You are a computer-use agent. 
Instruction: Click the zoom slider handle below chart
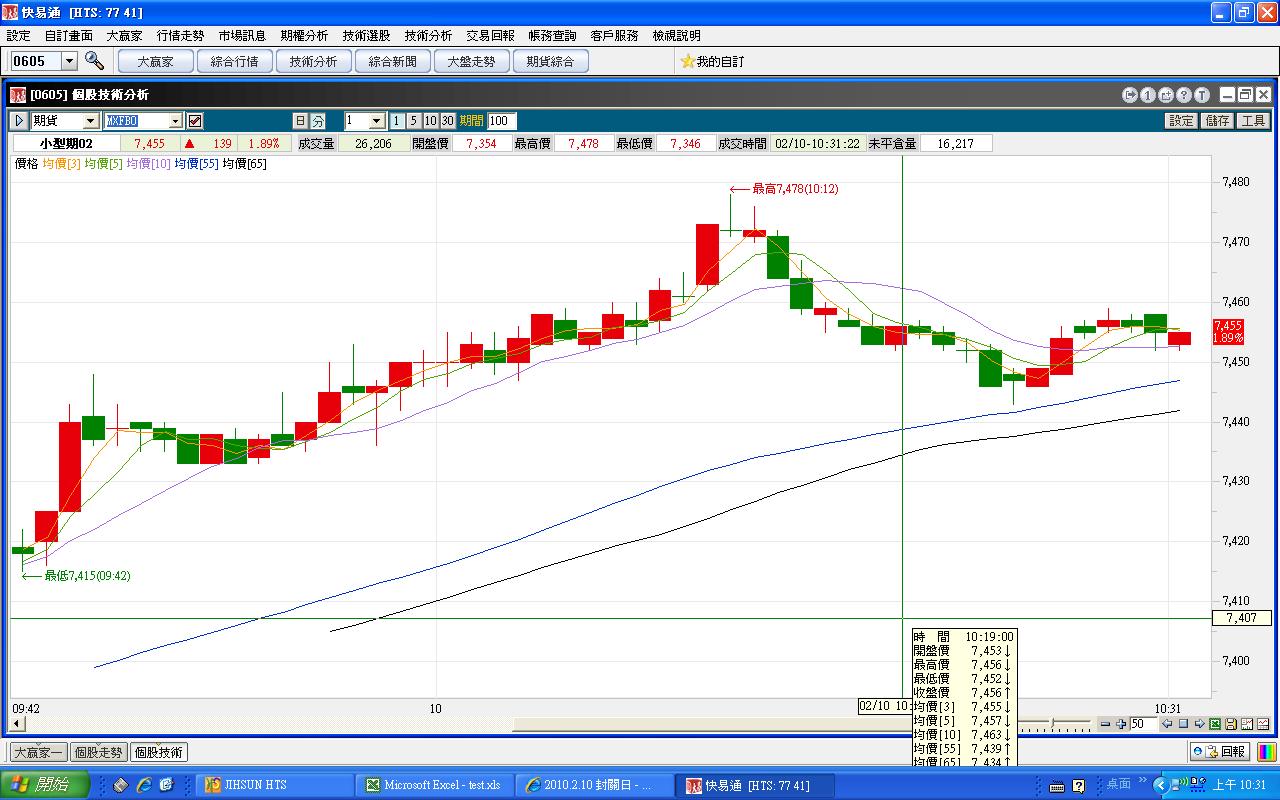click(x=1052, y=723)
